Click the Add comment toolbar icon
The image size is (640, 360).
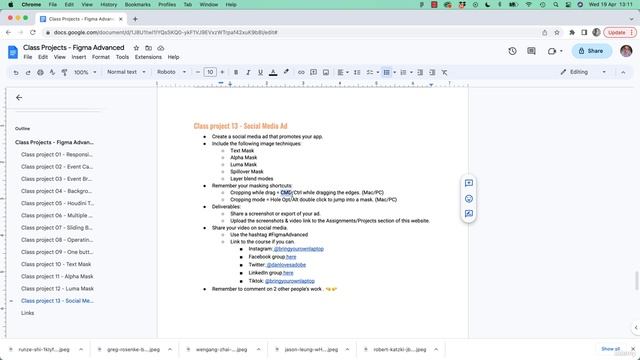pos(313,72)
